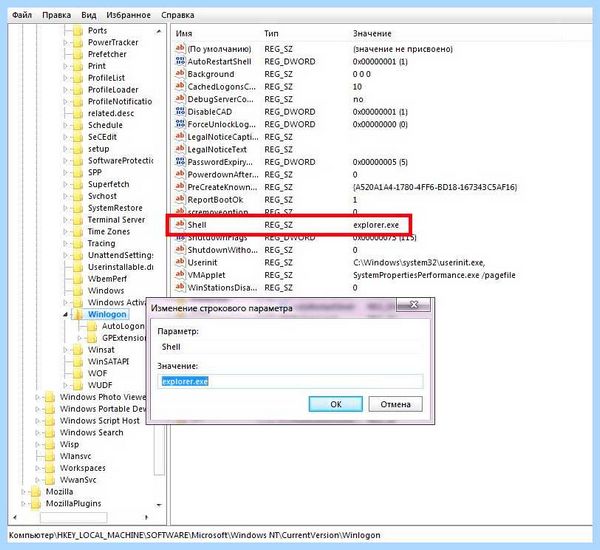The height and width of the screenshot is (550, 600).
Task: Click the Ports folder icon
Action: (x=78, y=31)
